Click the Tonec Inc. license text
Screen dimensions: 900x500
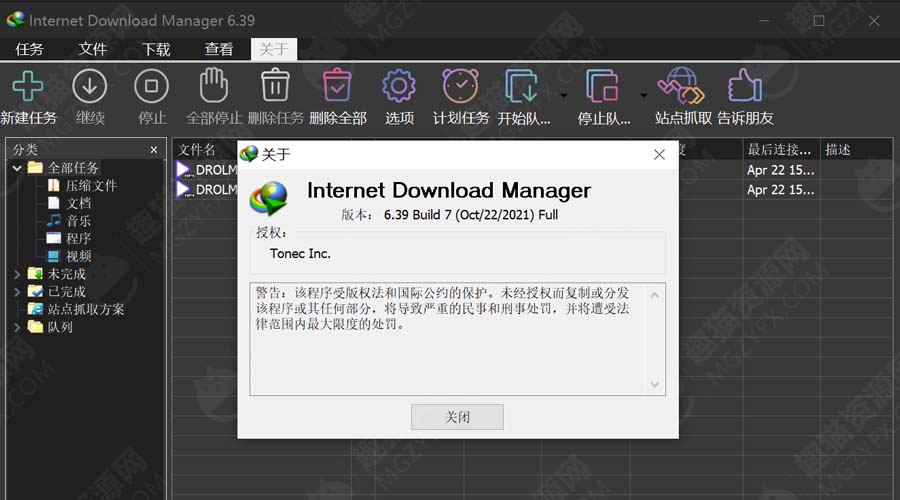coord(300,254)
